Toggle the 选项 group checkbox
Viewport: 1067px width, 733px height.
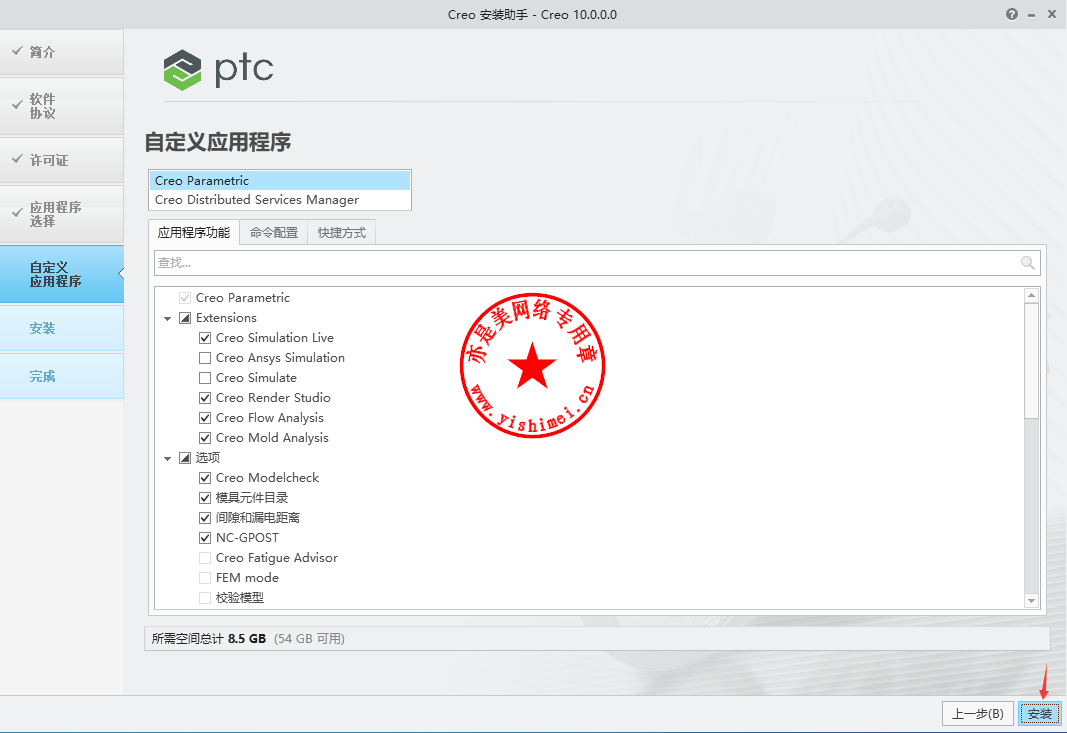[185, 458]
